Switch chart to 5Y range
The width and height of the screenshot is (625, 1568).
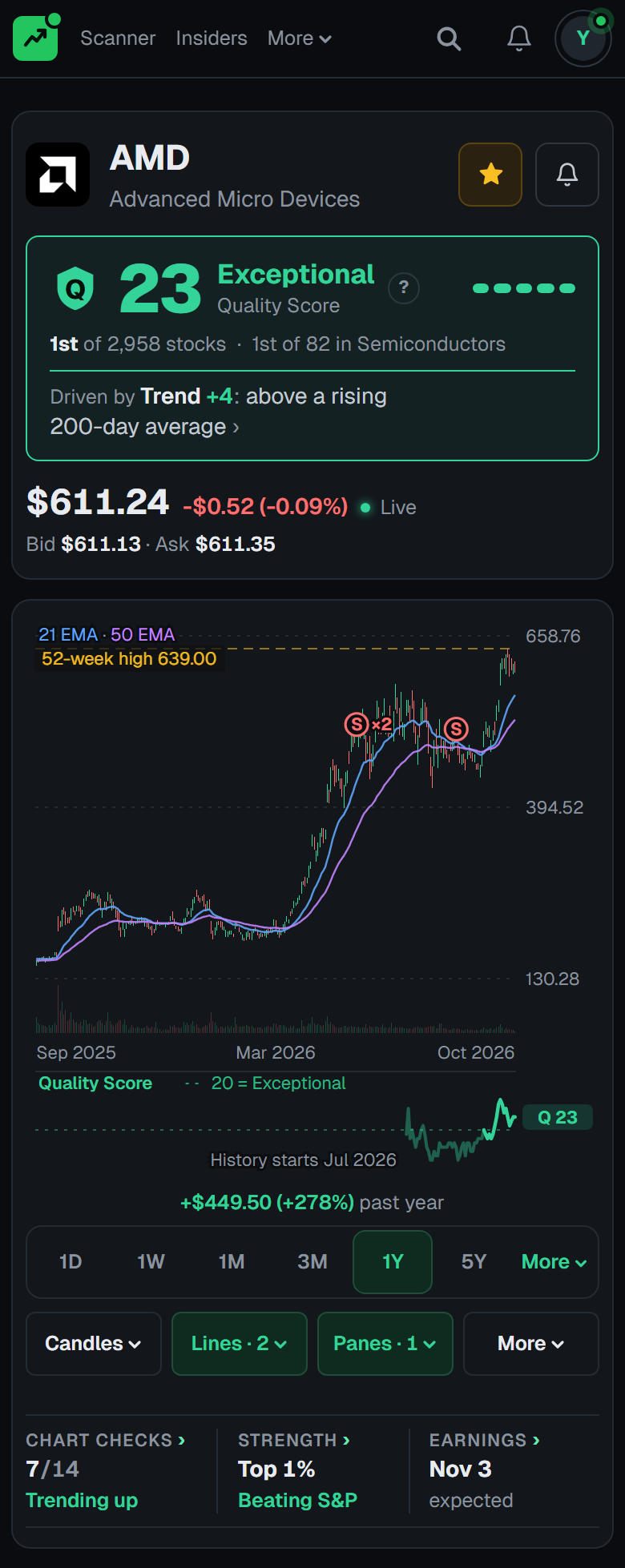[x=474, y=1262]
